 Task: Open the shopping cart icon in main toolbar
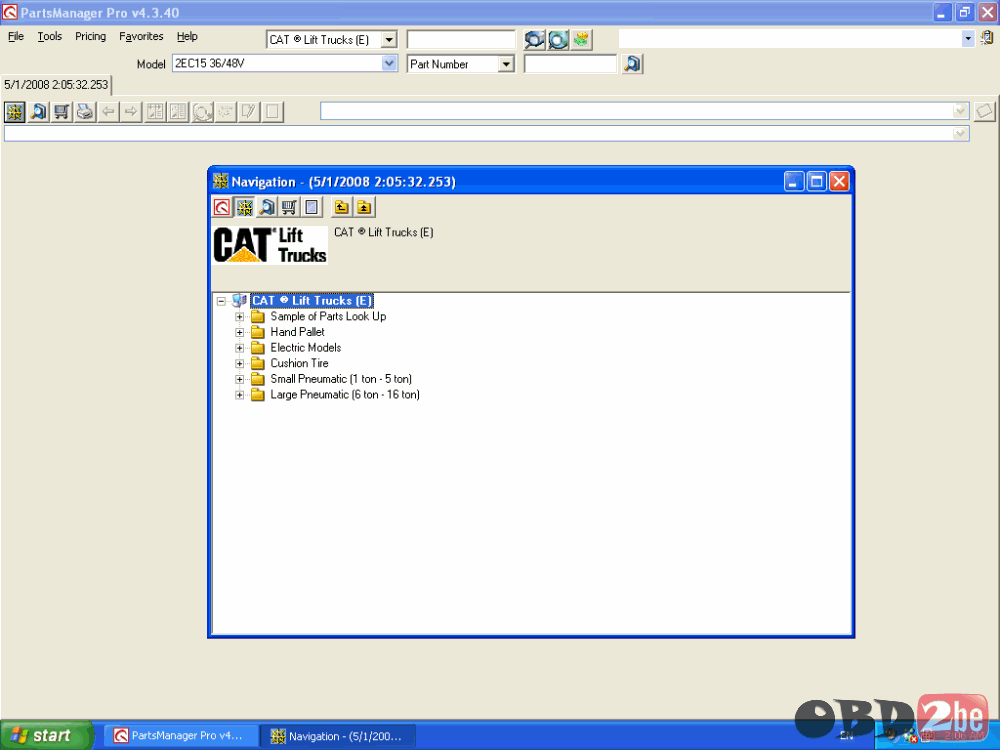tap(61, 112)
